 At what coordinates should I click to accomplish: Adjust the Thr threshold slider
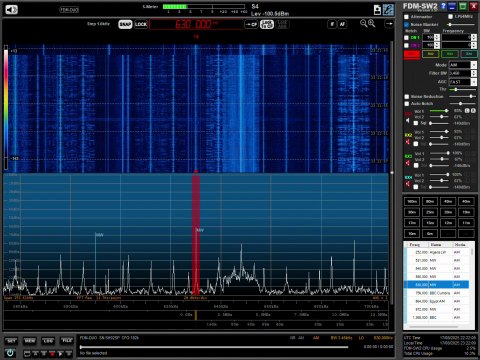click(463, 89)
